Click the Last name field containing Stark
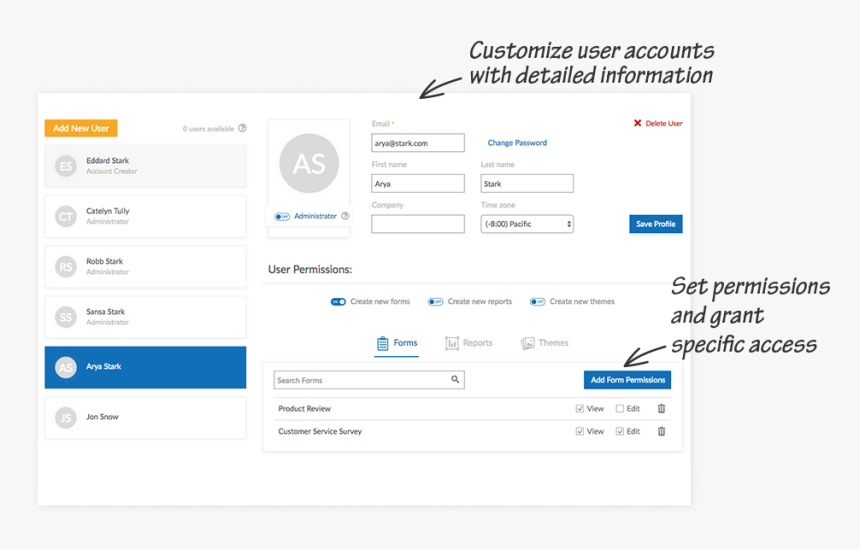This screenshot has width=860, height=549. (x=527, y=183)
